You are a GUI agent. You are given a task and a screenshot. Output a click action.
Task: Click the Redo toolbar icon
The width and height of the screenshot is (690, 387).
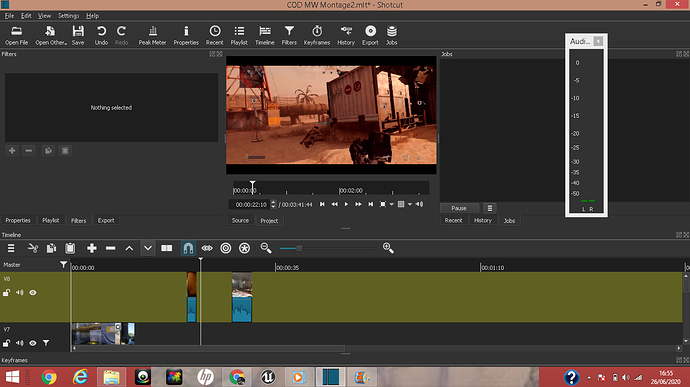click(x=121, y=35)
